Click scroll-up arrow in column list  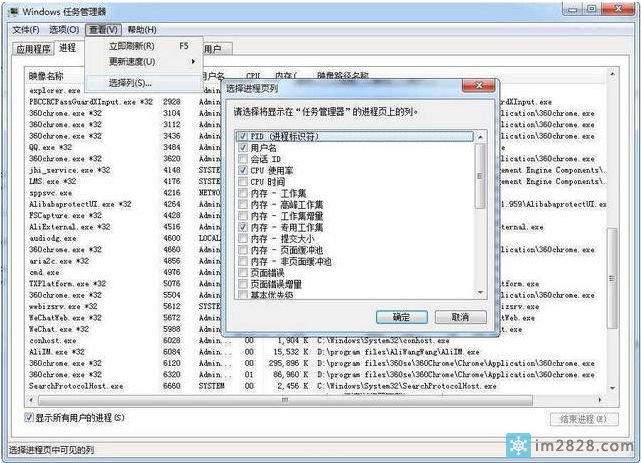[480, 134]
